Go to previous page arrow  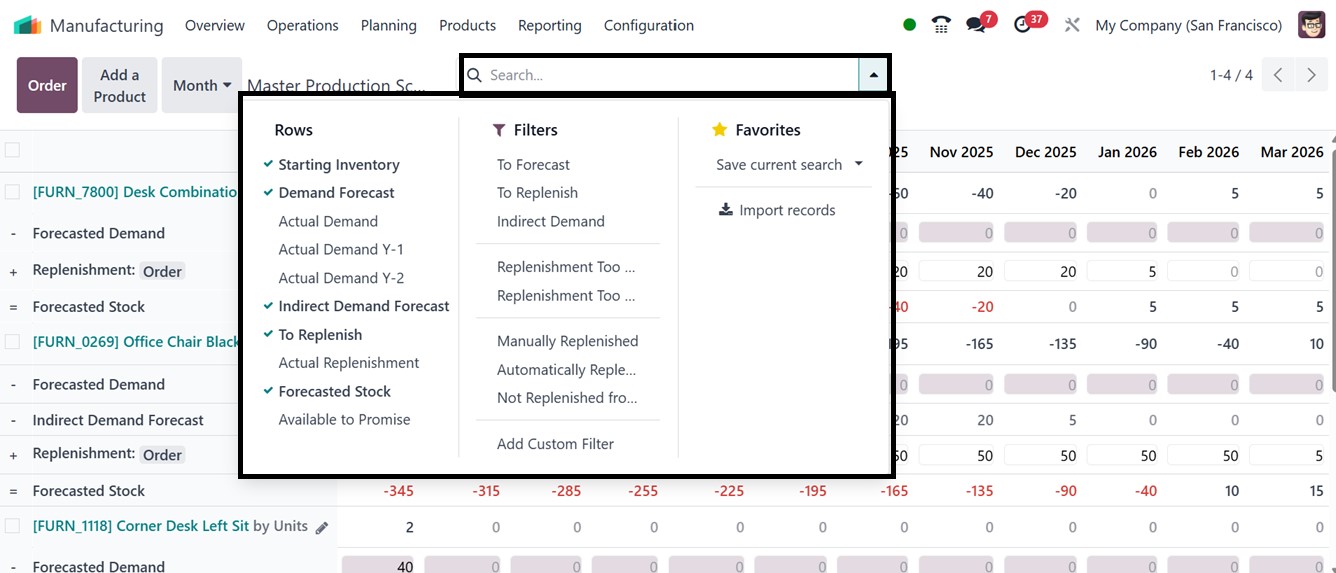click(x=1278, y=75)
